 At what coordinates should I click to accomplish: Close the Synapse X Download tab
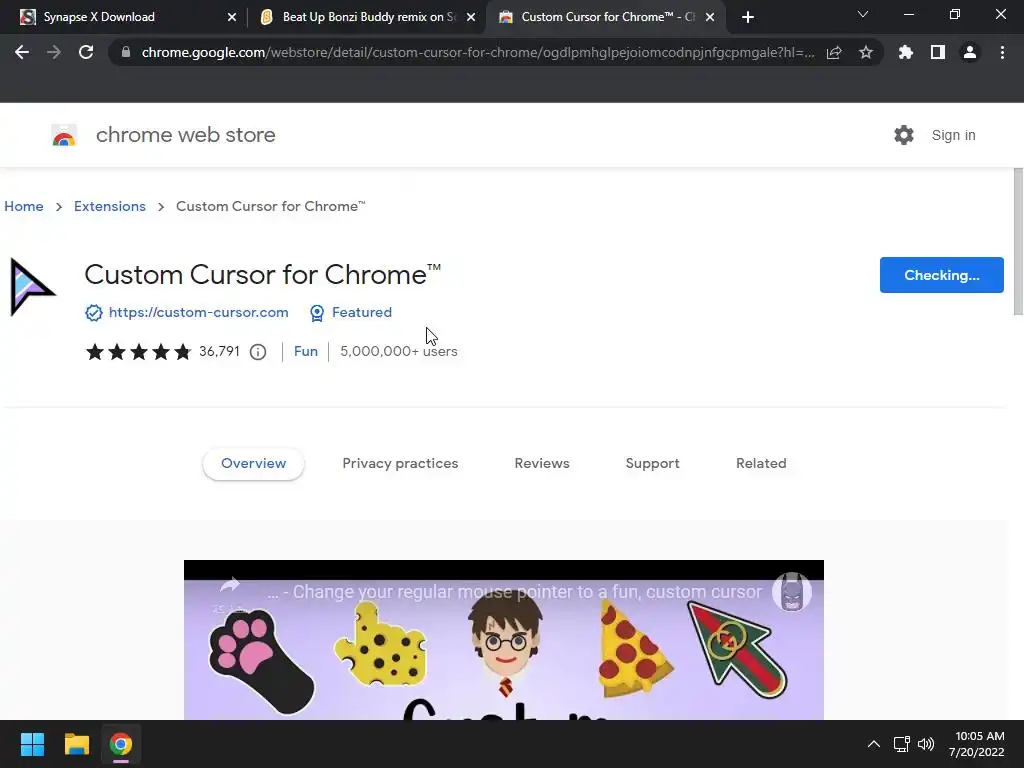[x=232, y=17]
